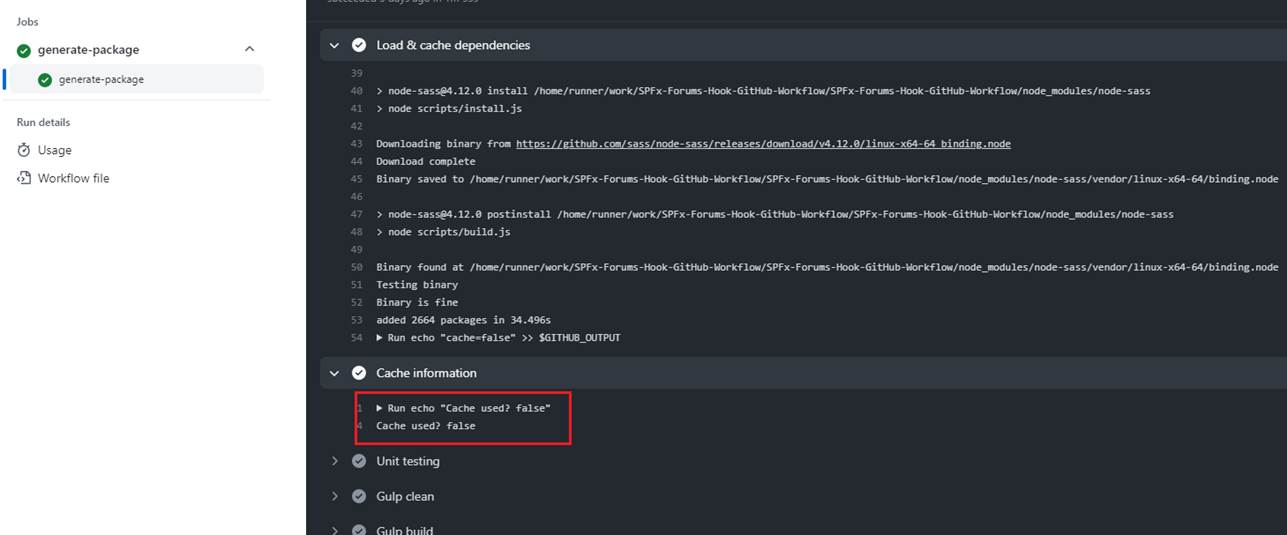This screenshot has height=535, width=1287.
Task: Click the checkmark icon for Cache information step
Action: [x=359, y=373]
